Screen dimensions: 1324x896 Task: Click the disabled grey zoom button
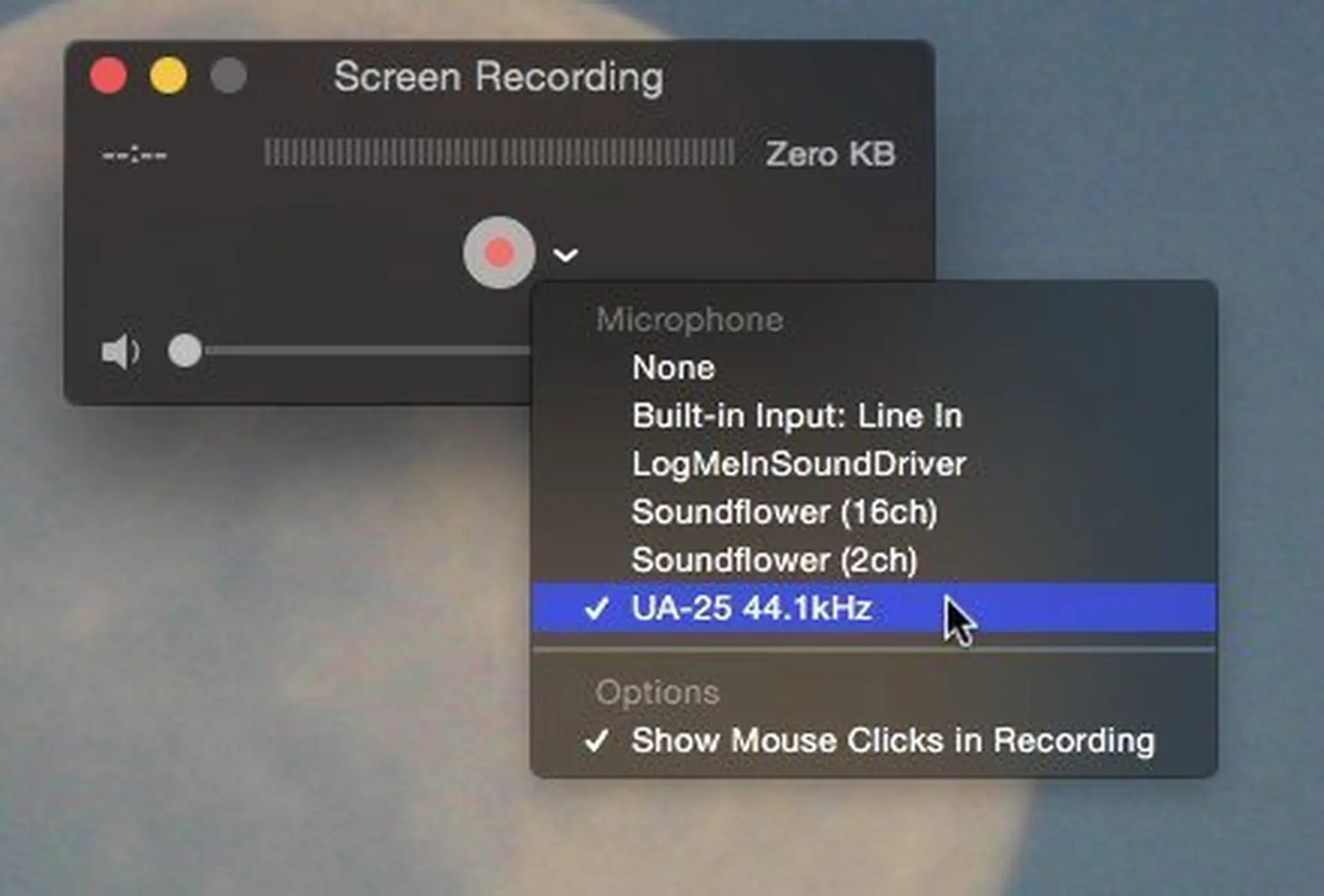tap(228, 75)
